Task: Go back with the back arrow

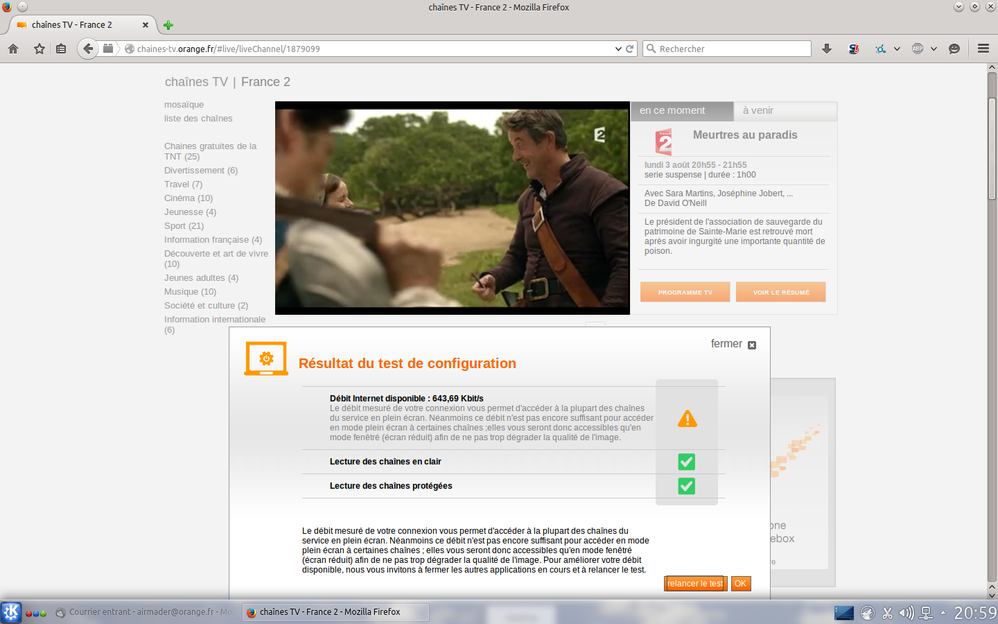Action: tap(88, 48)
